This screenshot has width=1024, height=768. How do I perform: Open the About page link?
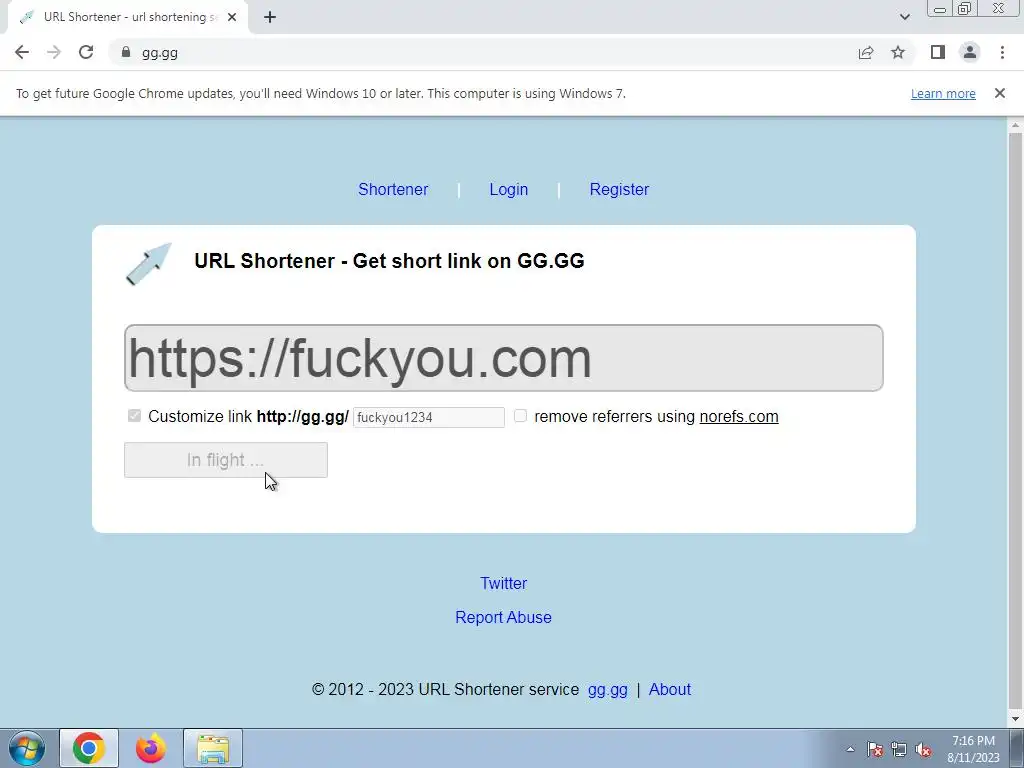(x=669, y=690)
